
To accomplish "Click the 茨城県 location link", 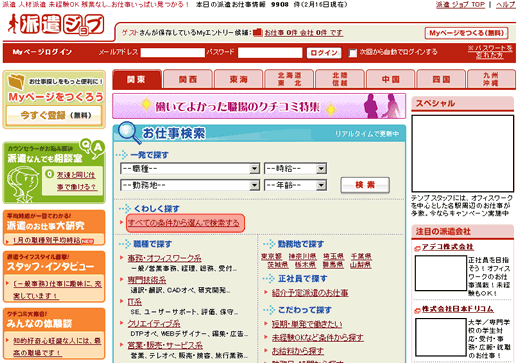I will pos(278,265).
